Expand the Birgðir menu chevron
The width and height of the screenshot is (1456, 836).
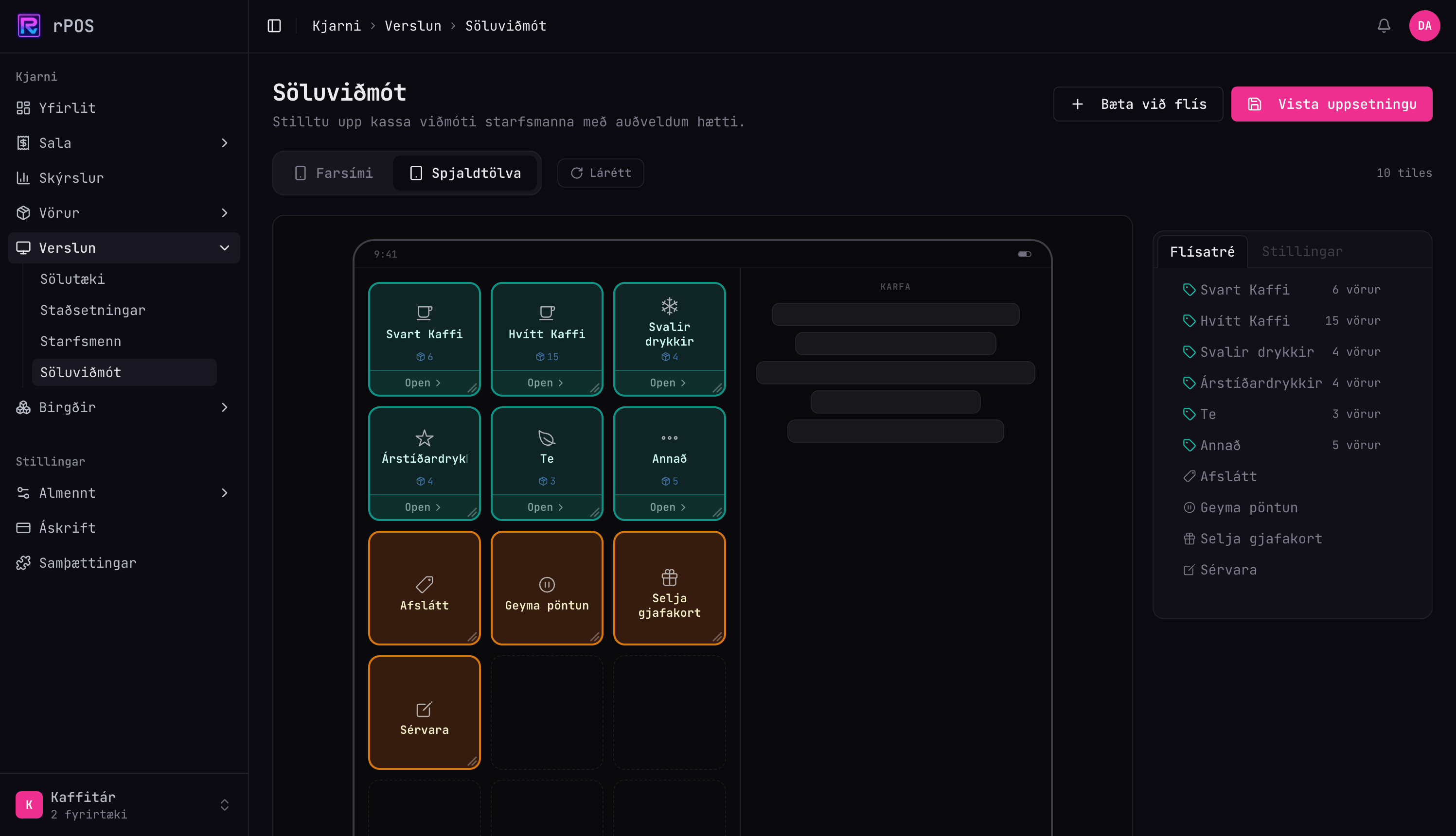[225, 408]
